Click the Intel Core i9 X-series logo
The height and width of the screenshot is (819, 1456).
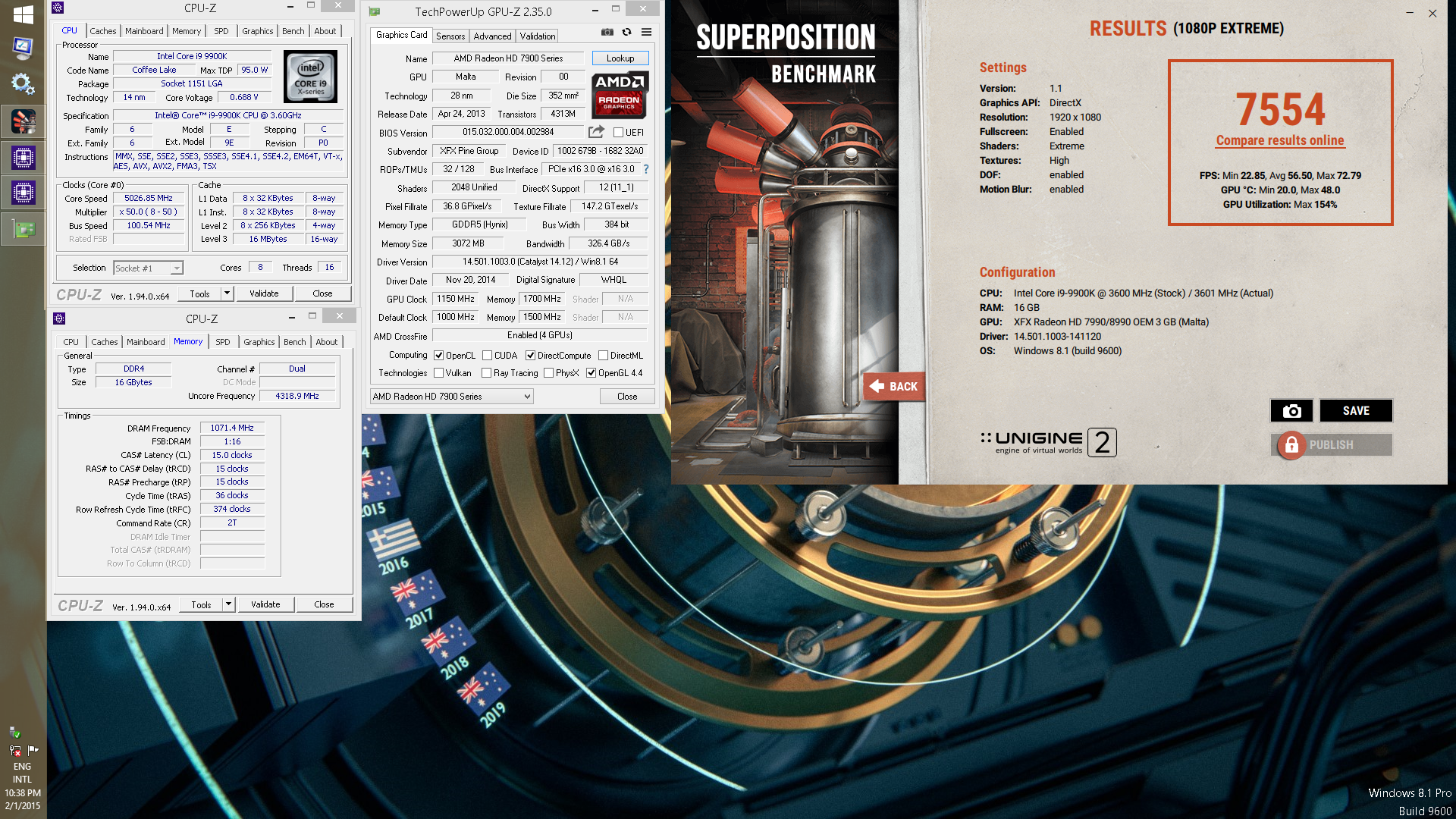tap(310, 77)
